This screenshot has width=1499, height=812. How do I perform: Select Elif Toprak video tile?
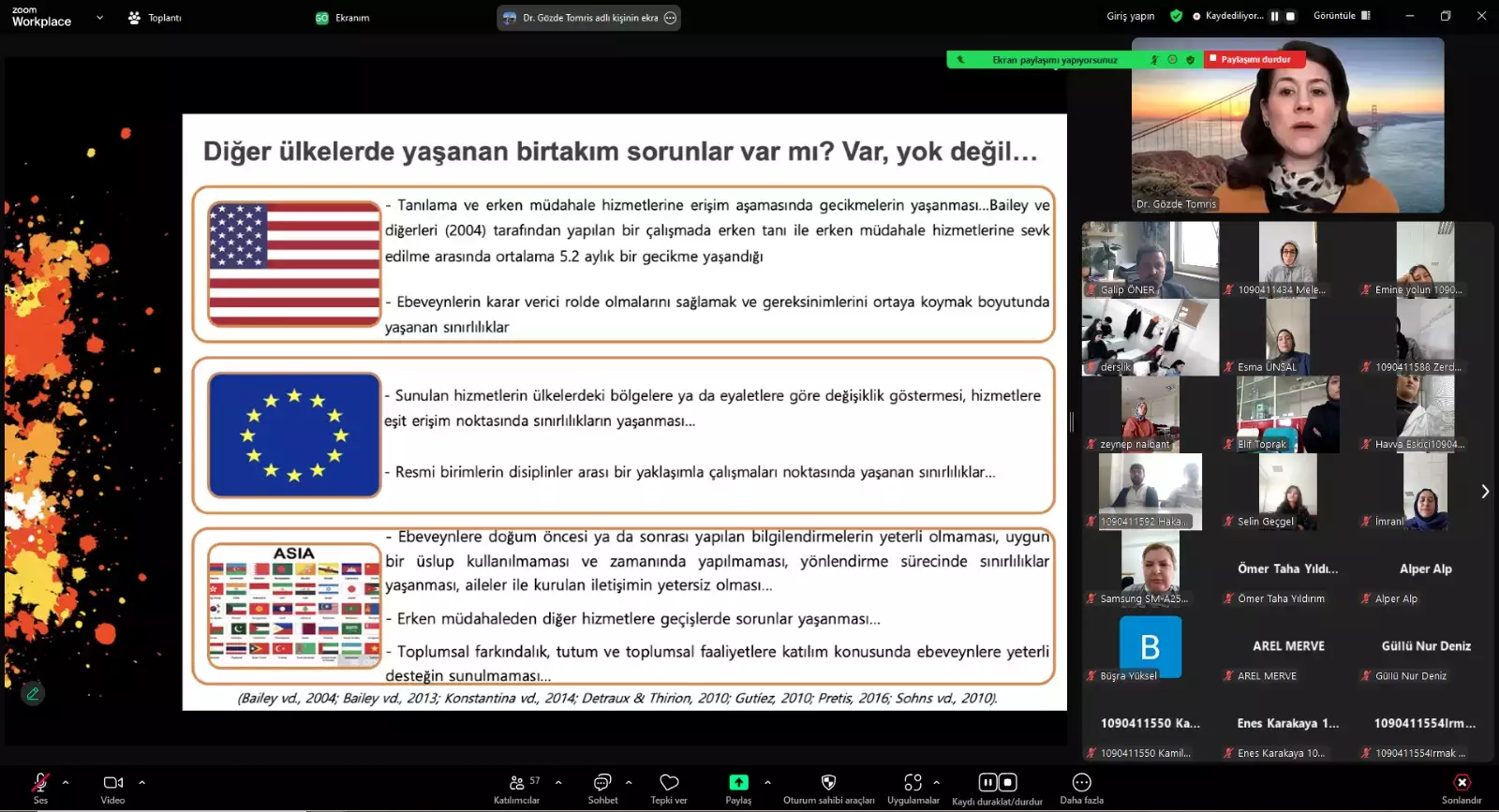(1288, 414)
